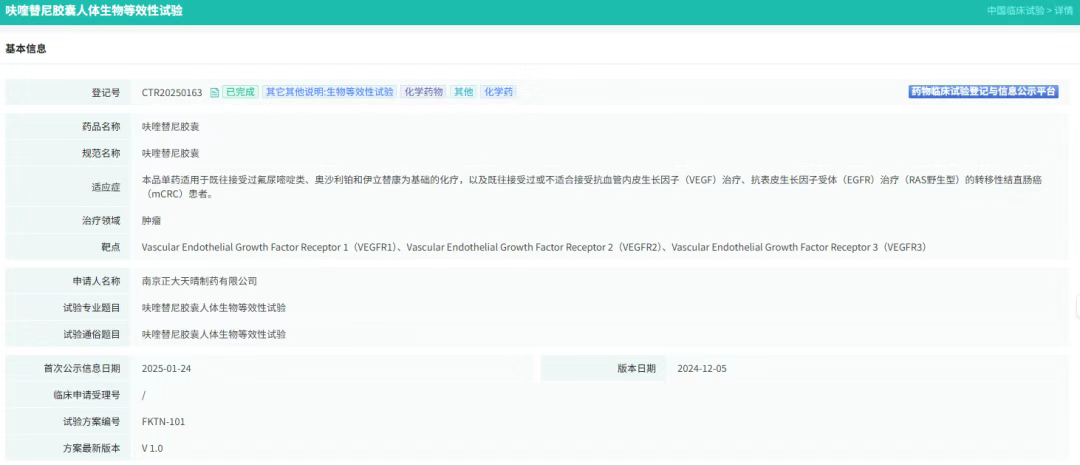Click the 已完成 status tag
Screen dimensions: 1080x465
(239, 92)
